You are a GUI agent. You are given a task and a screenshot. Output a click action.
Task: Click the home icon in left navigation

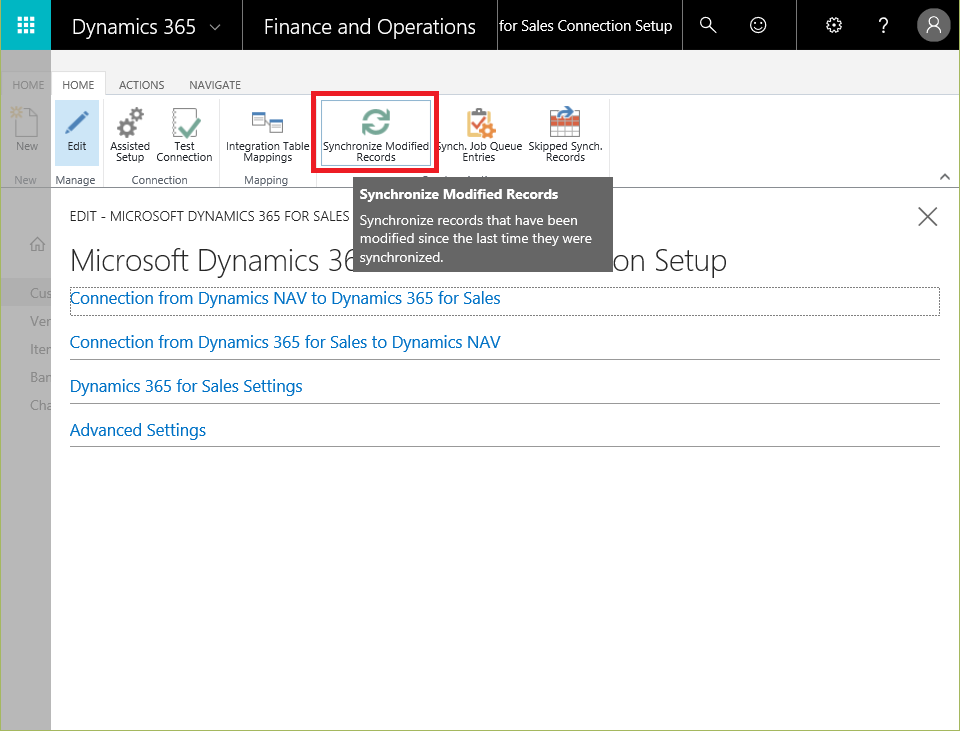click(x=37, y=244)
